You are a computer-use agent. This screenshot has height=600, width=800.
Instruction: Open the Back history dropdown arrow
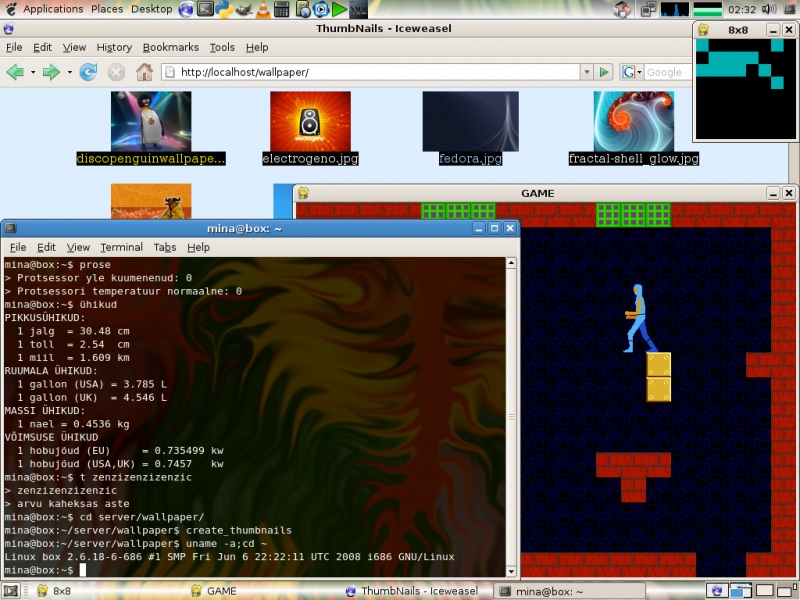click(x=33, y=72)
